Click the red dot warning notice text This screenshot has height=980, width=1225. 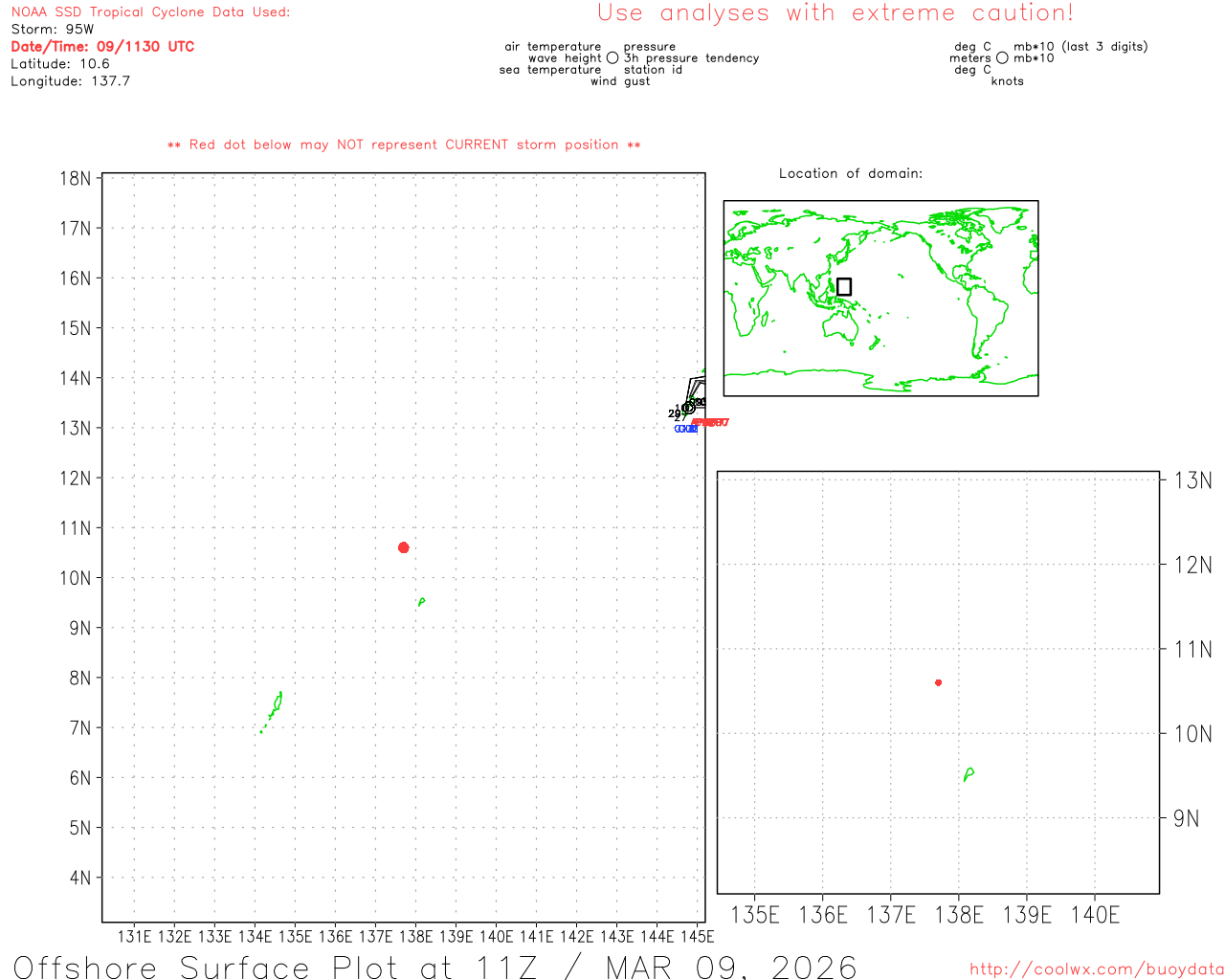(404, 145)
